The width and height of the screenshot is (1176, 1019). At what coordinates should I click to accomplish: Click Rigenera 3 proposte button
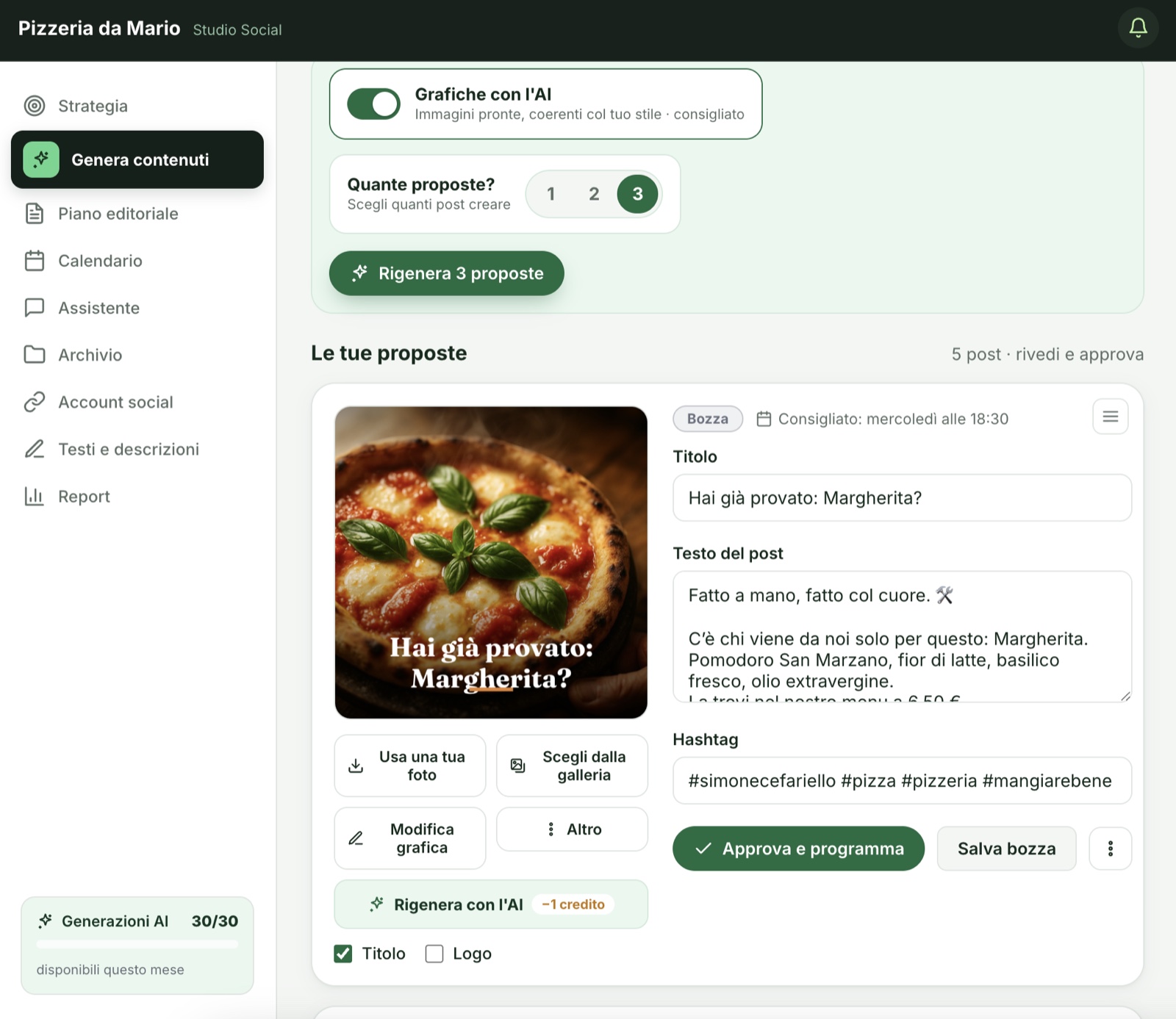(x=446, y=273)
